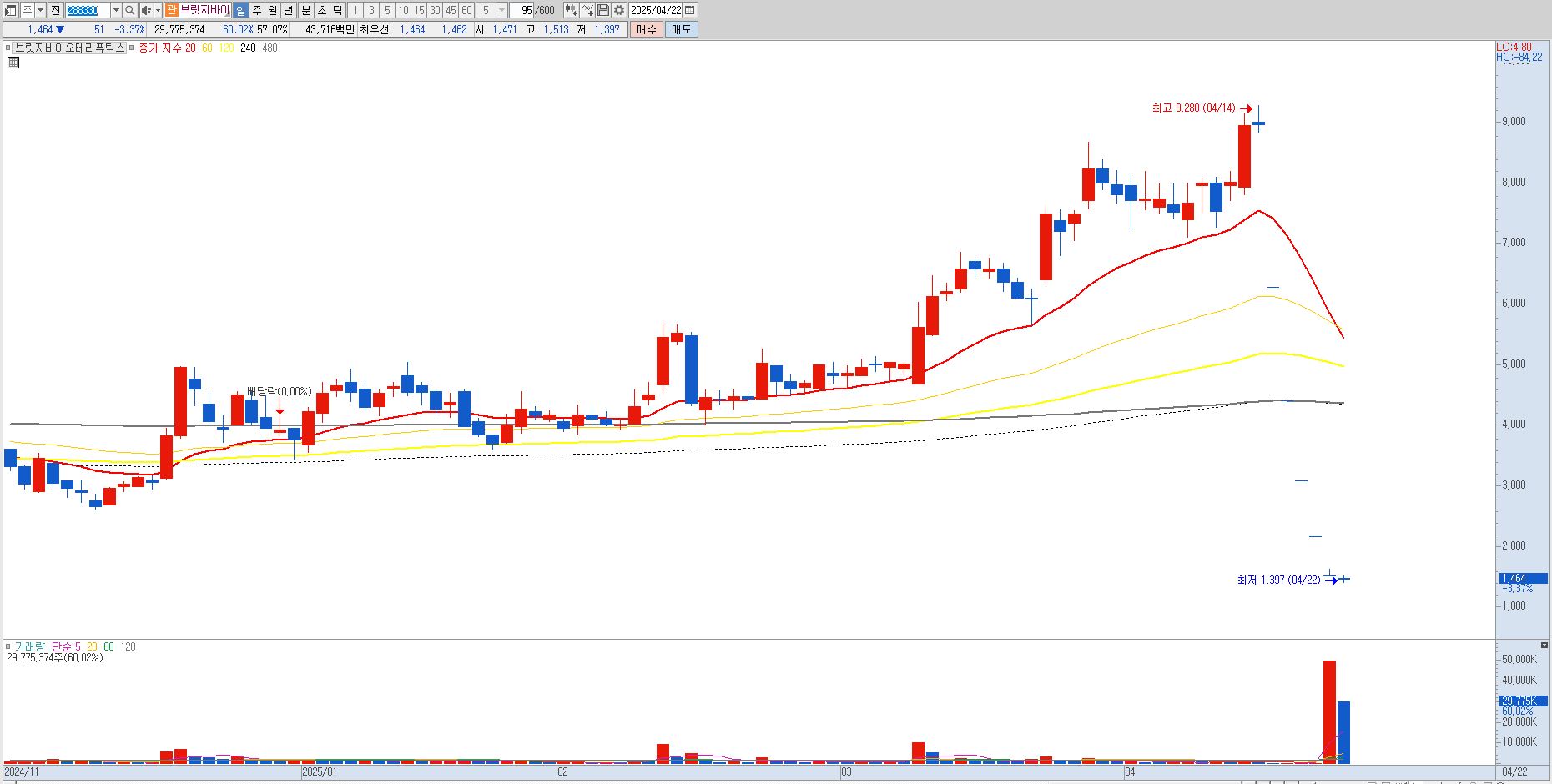Click the 브릿지바이오테라퓨틱스 chart legend label
1552x784 pixels.
(70, 48)
